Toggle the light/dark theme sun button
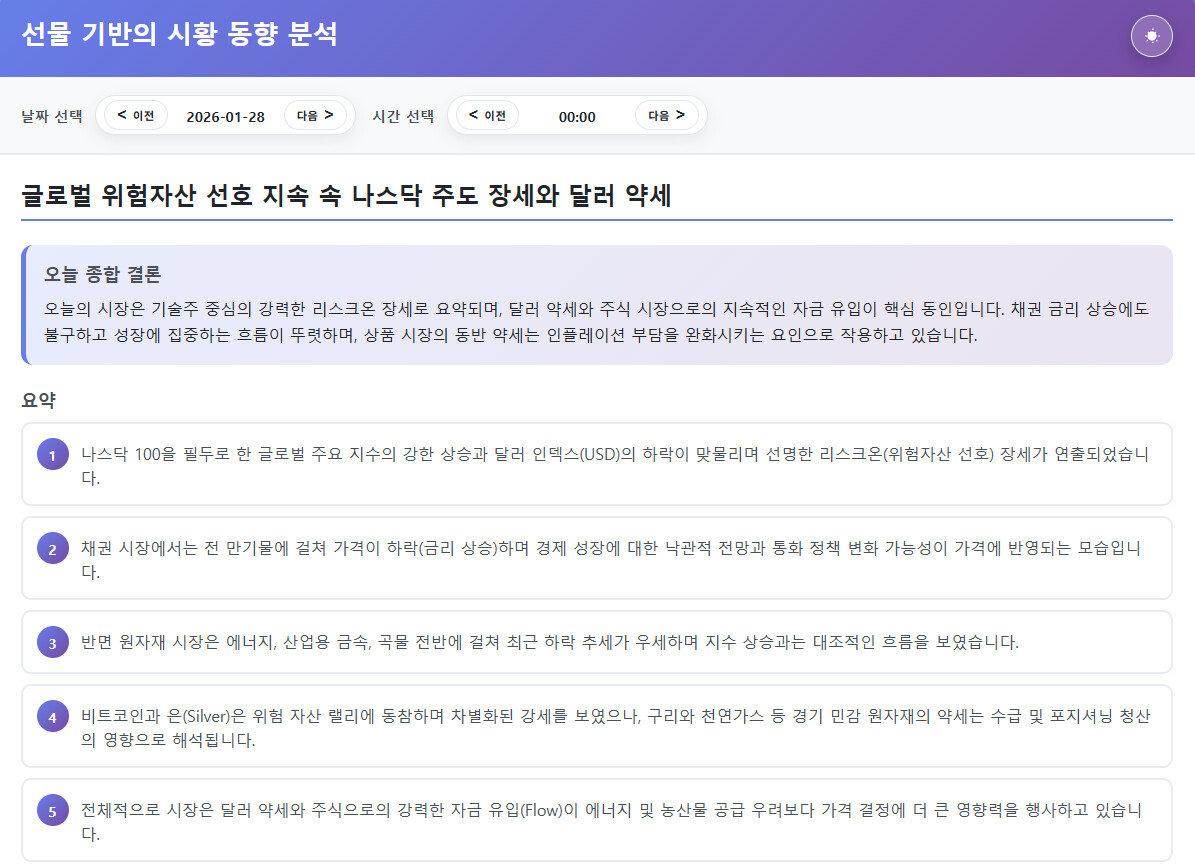This screenshot has width=1195, height=867. (x=1151, y=36)
